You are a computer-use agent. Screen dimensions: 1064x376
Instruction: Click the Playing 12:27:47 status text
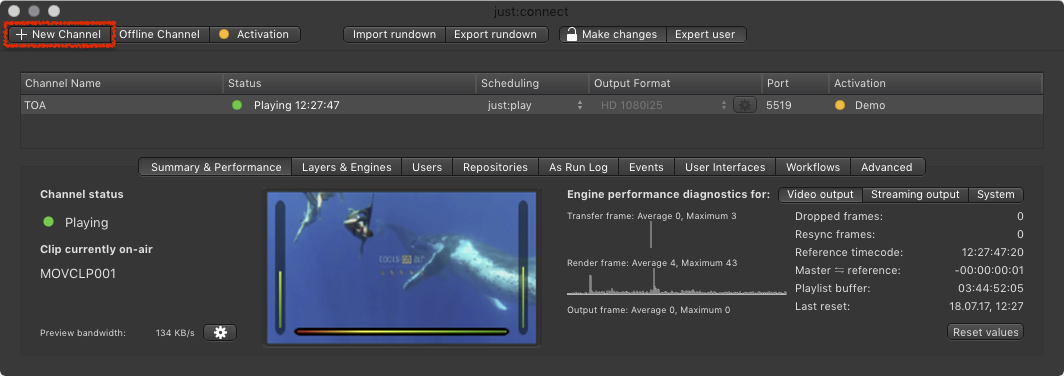click(x=297, y=105)
